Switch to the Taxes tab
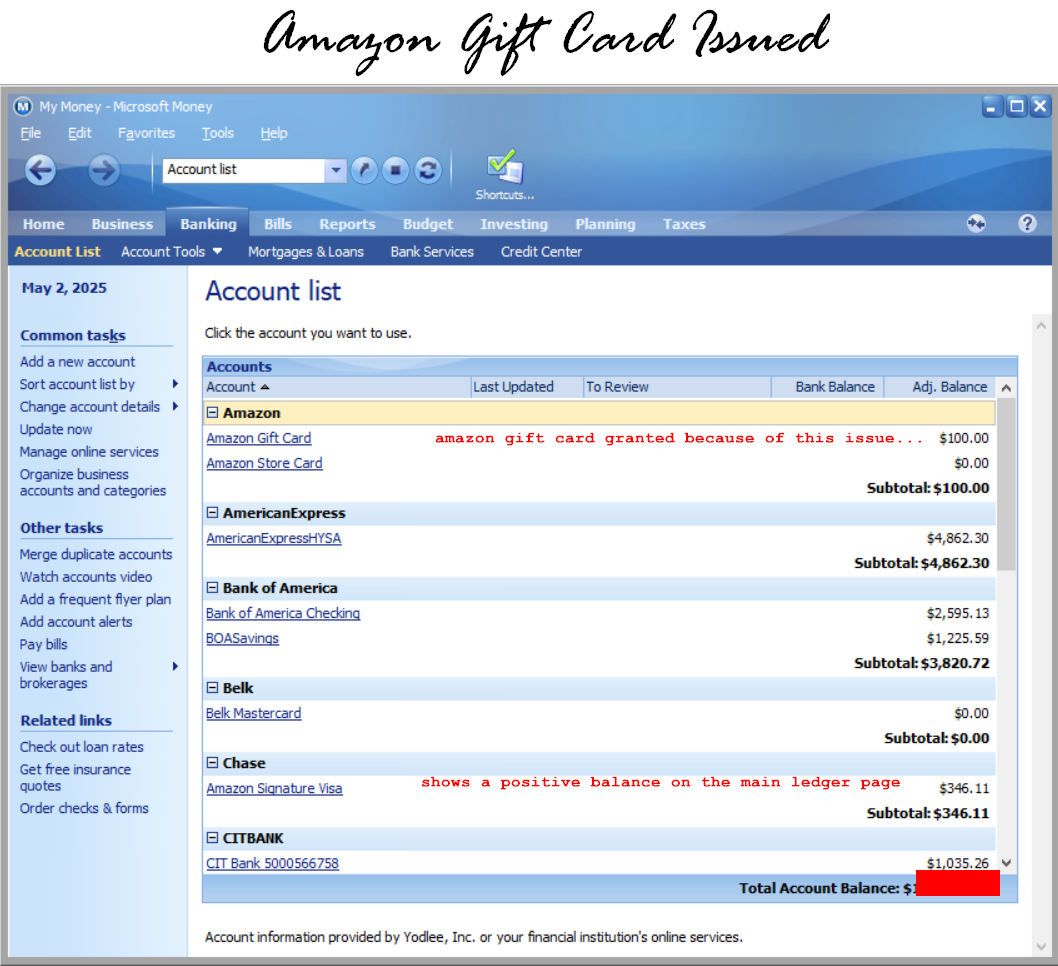 click(684, 224)
